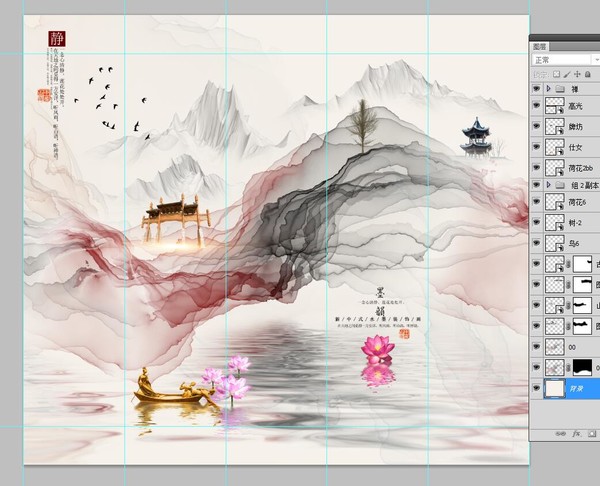Click the 仕女 smart object thumbnail
The height and width of the screenshot is (486, 600).
554,147
